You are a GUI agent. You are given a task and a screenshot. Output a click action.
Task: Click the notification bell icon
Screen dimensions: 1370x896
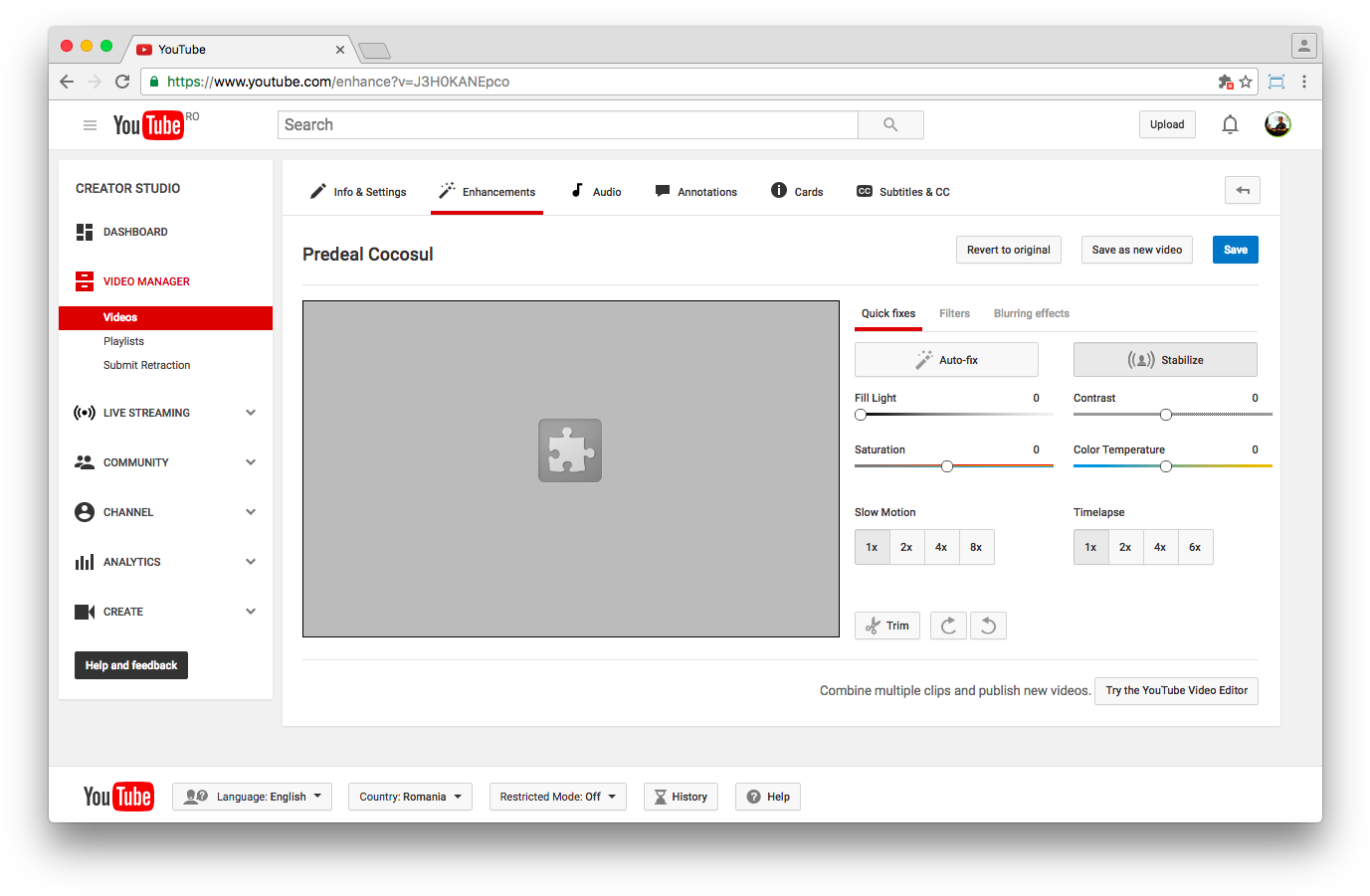point(1230,124)
